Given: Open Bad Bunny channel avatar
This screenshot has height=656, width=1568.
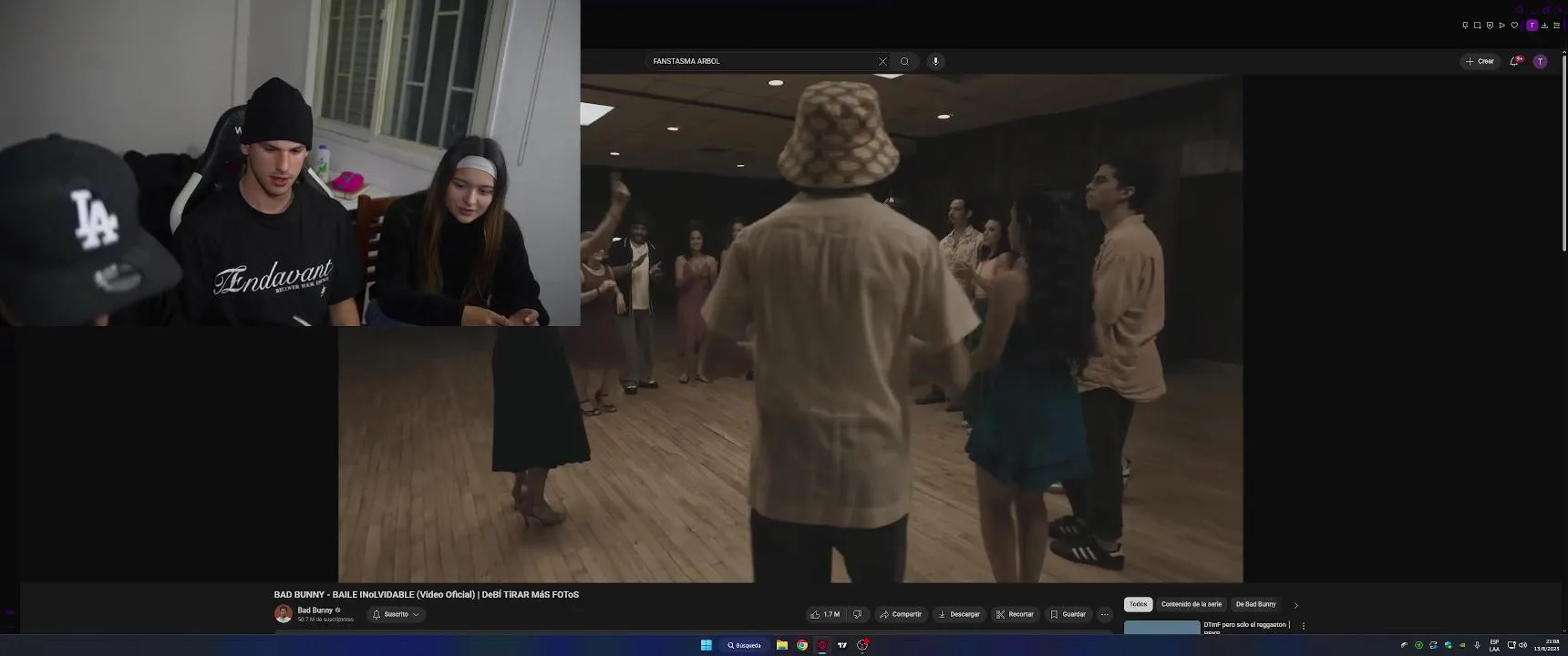Looking at the screenshot, I should (x=284, y=614).
